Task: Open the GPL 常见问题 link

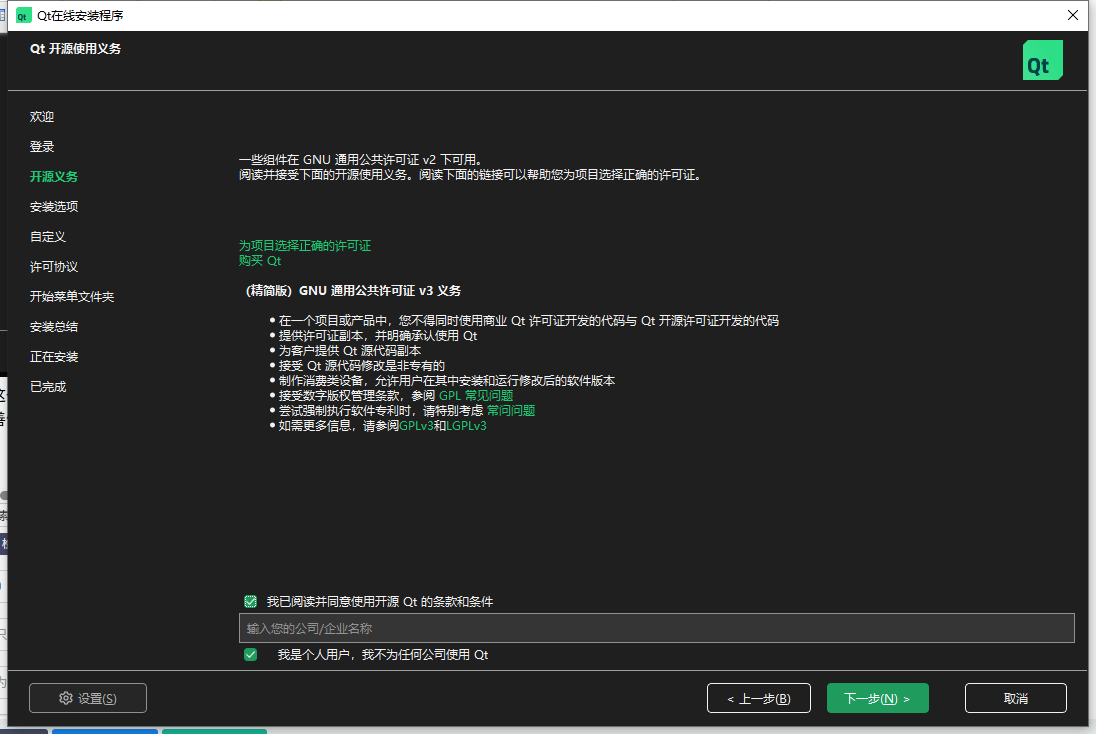Action: pos(476,396)
